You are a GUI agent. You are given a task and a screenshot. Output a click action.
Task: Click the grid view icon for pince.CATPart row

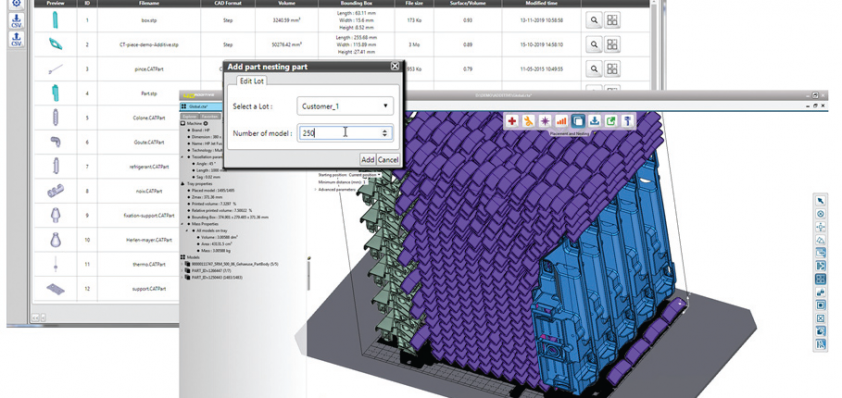pos(612,68)
